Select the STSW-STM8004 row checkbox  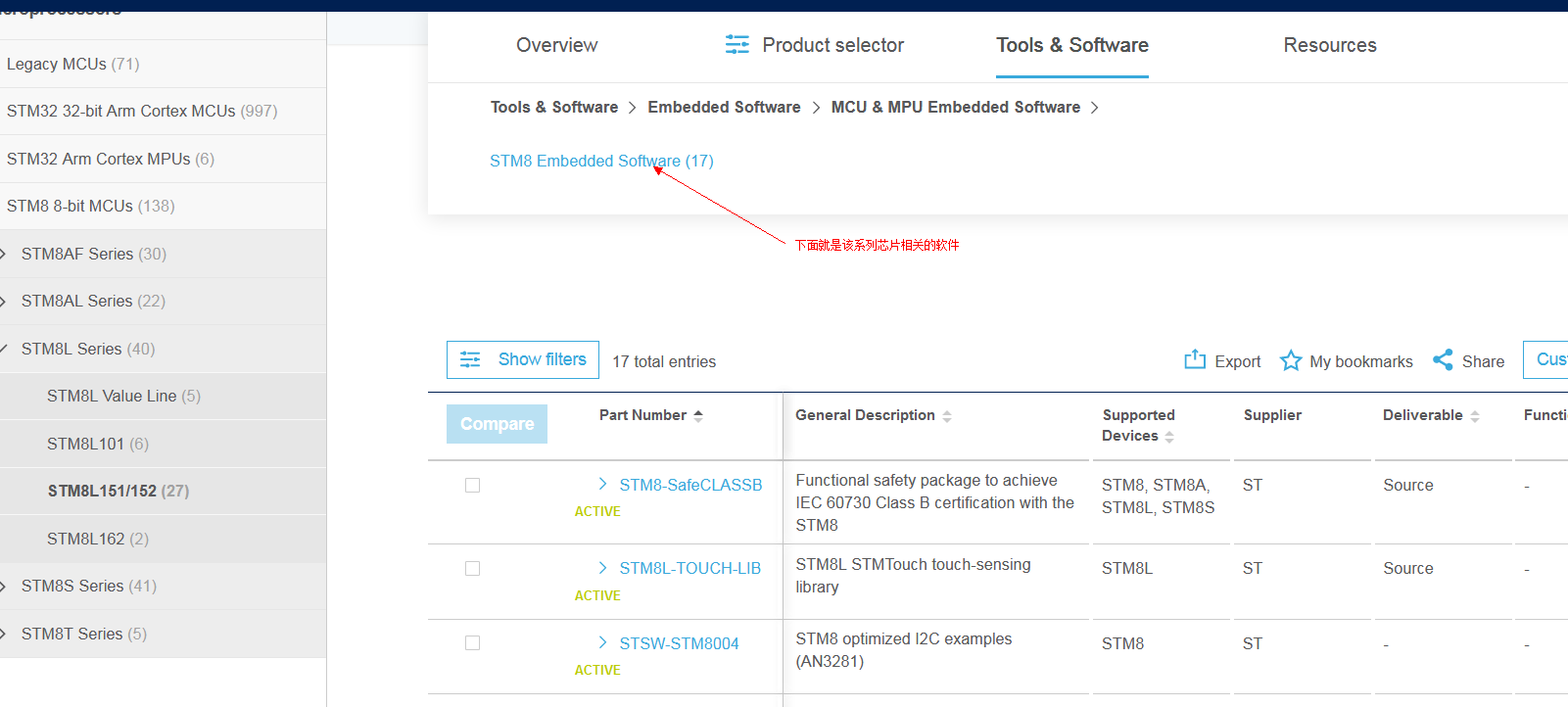click(472, 643)
